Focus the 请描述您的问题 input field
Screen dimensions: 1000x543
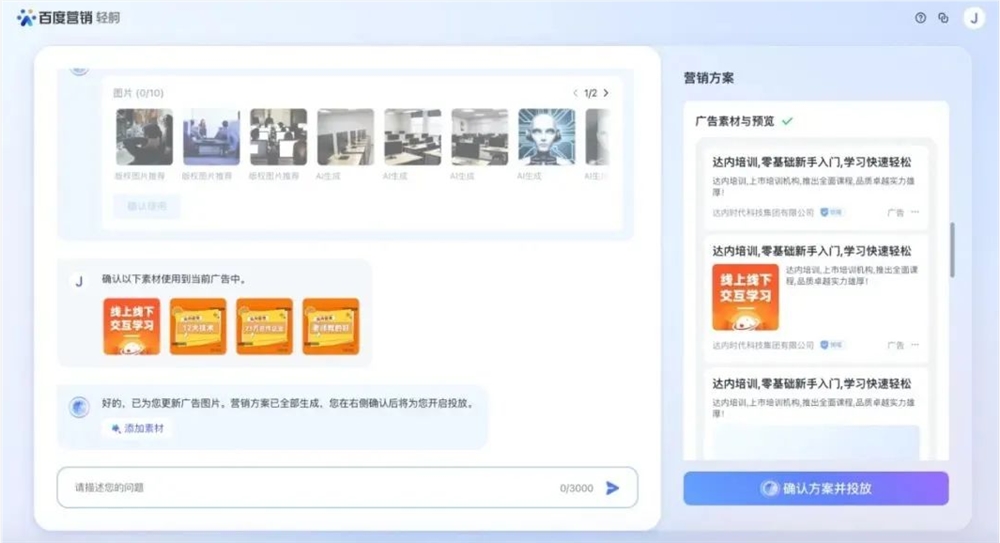(347, 487)
